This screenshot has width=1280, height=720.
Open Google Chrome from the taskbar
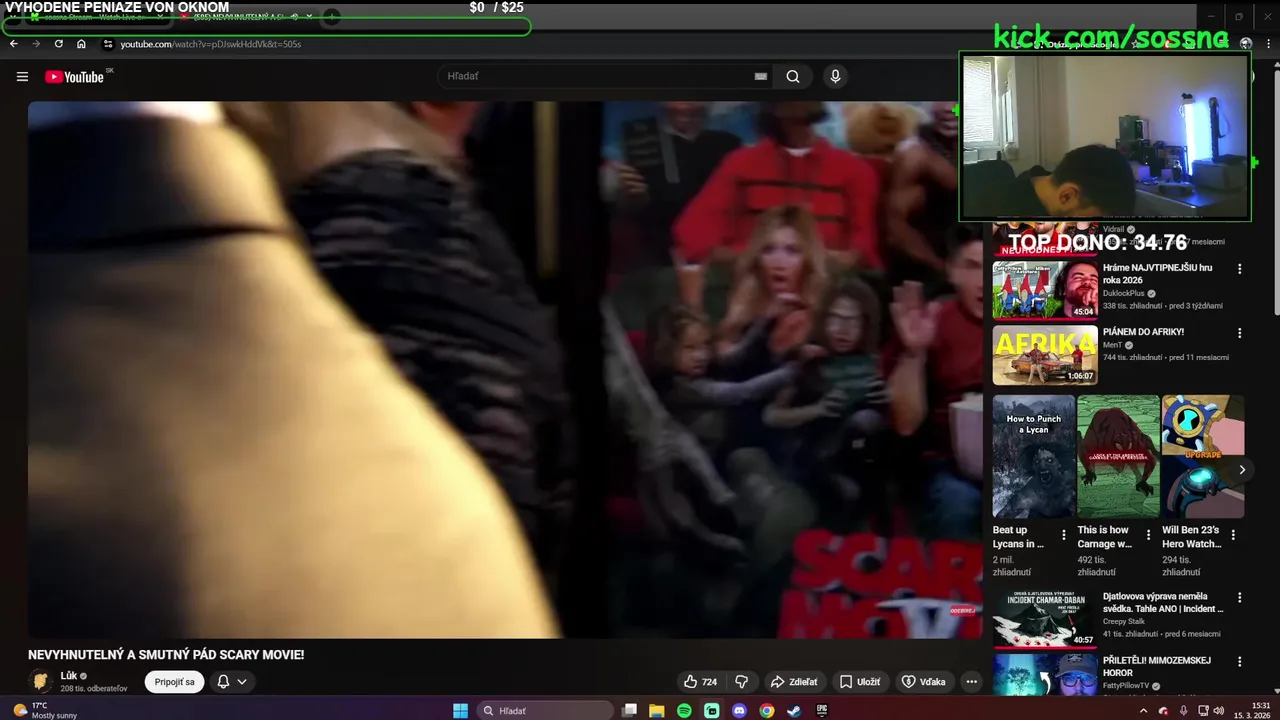point(766,711)
